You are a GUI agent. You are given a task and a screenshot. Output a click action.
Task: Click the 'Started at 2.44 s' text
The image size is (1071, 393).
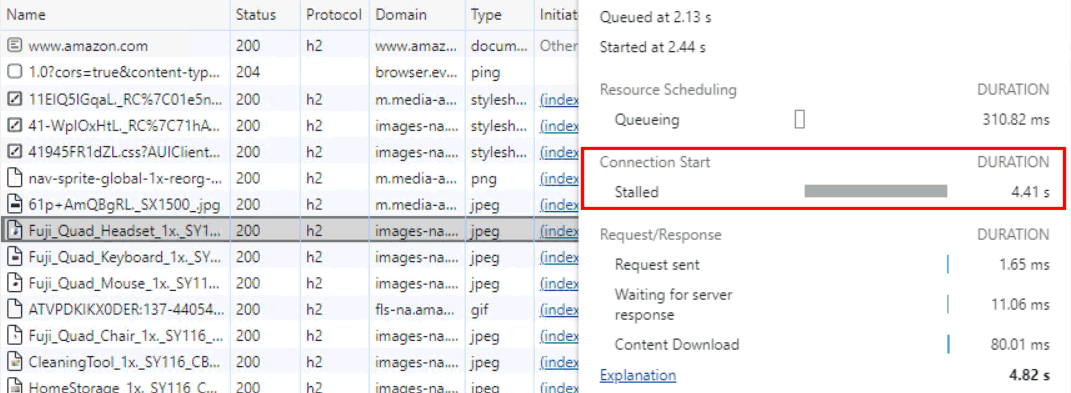click(x=652, y=47)
